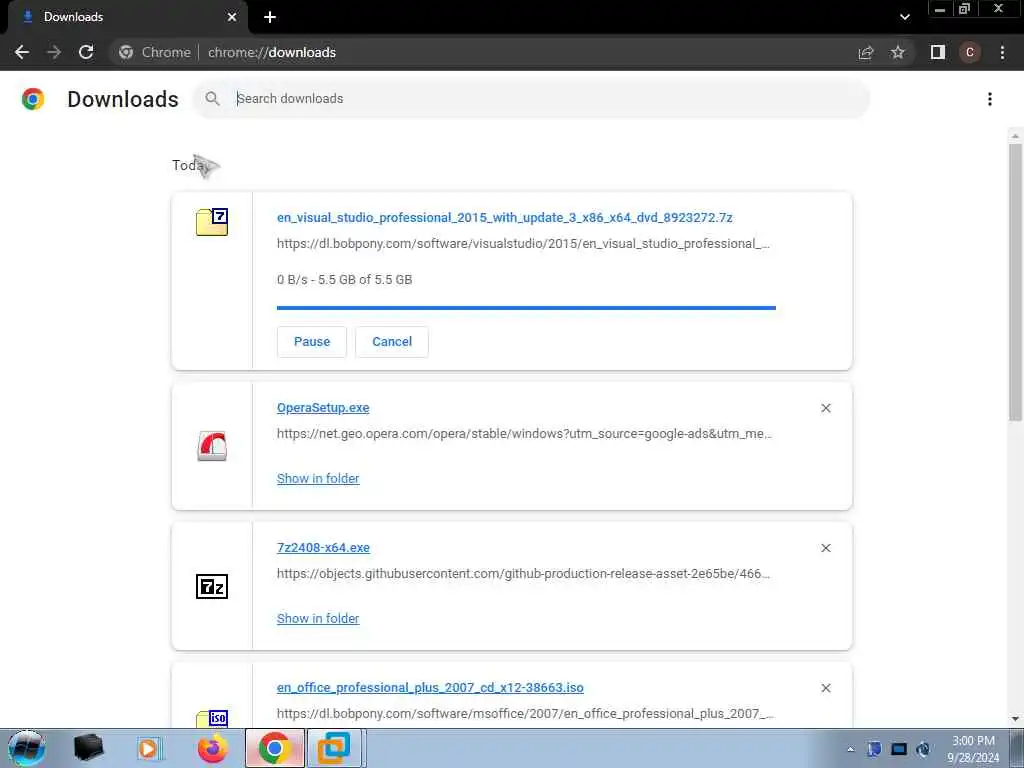Bookmark this tab with the star icon
Image resolution: width=1024 pixels, height=768 pixels.
pyautogui.click(x=898, y=52)
